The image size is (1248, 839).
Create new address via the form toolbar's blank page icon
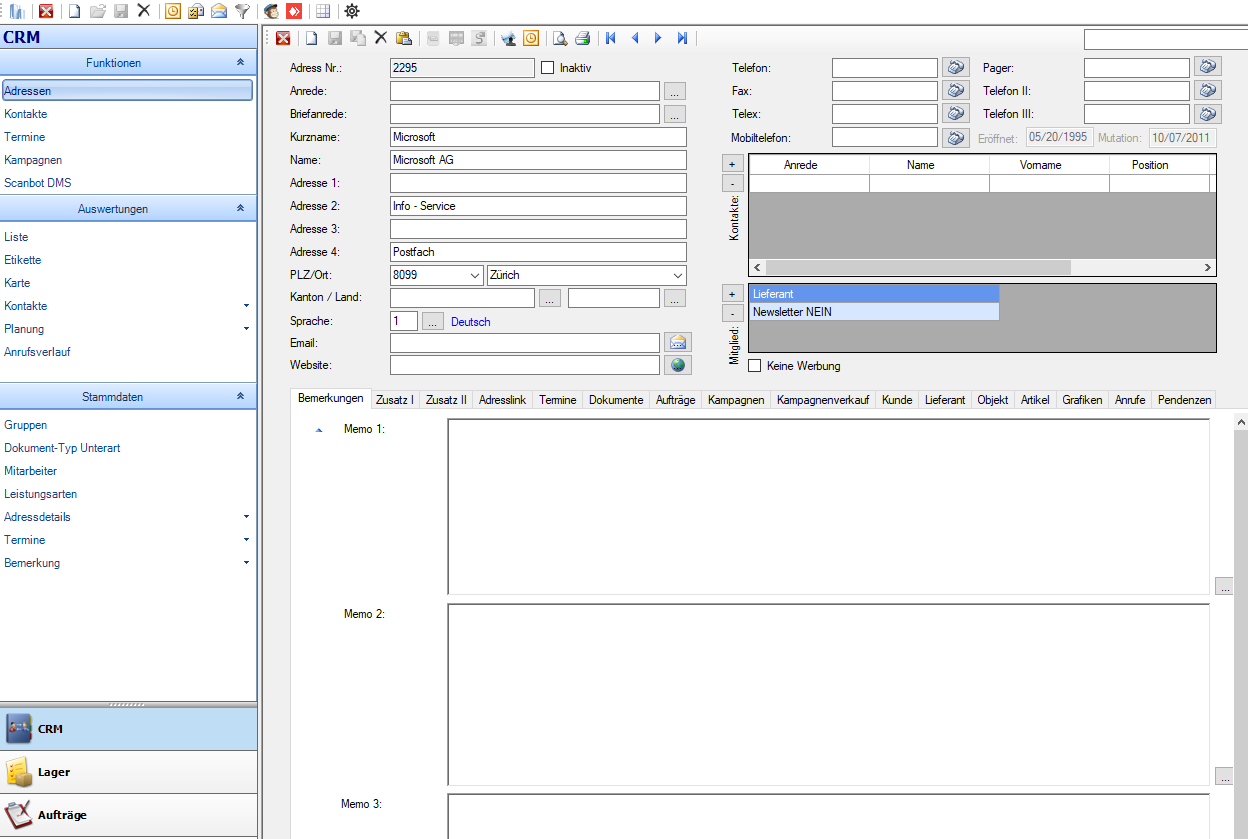tap(312, 38)
